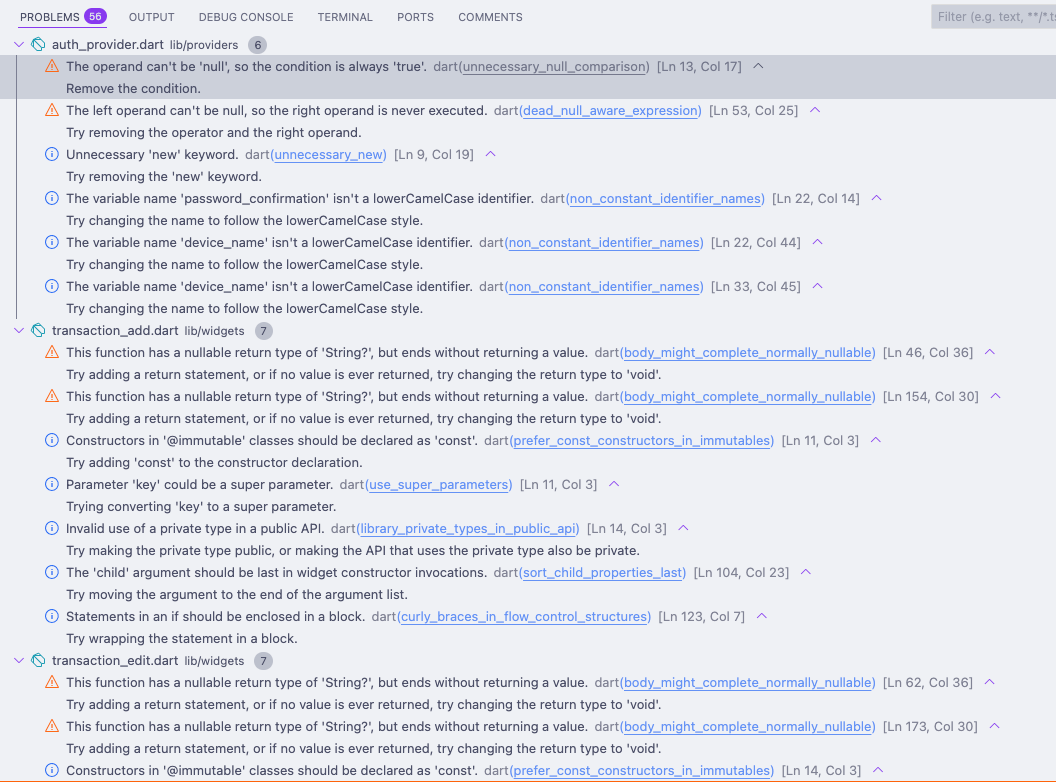Click into the problems Filter text field
This screenshot has width=1056, height=782.
tap(993, 17)
